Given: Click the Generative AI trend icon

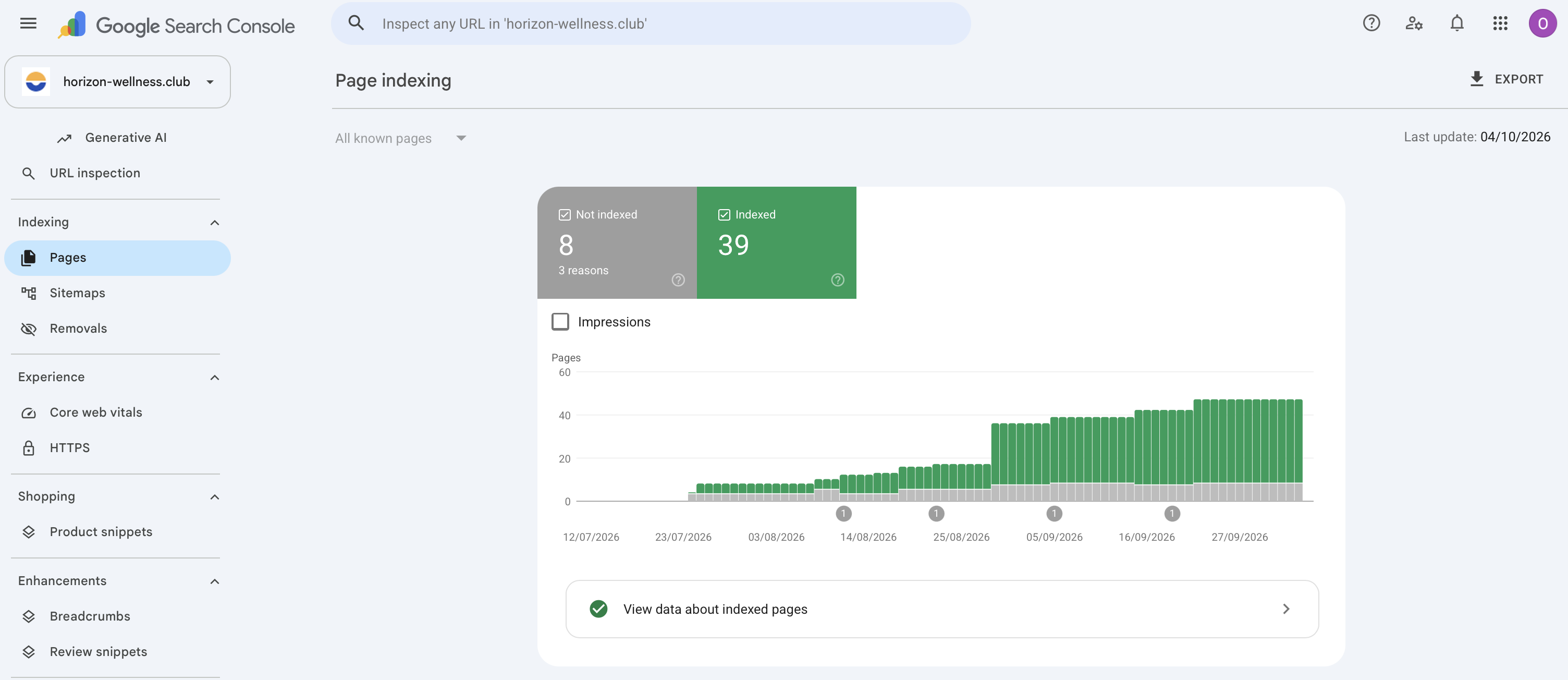Looking at the screenshot, I should (x=65, y=138).
